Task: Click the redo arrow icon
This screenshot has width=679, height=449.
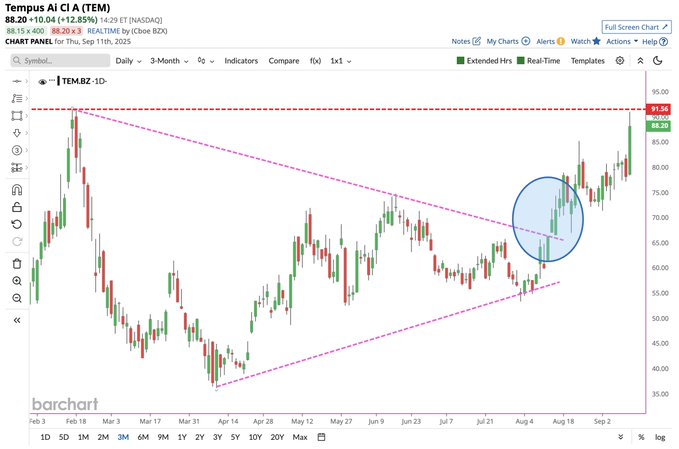Action: coord(17,242)
